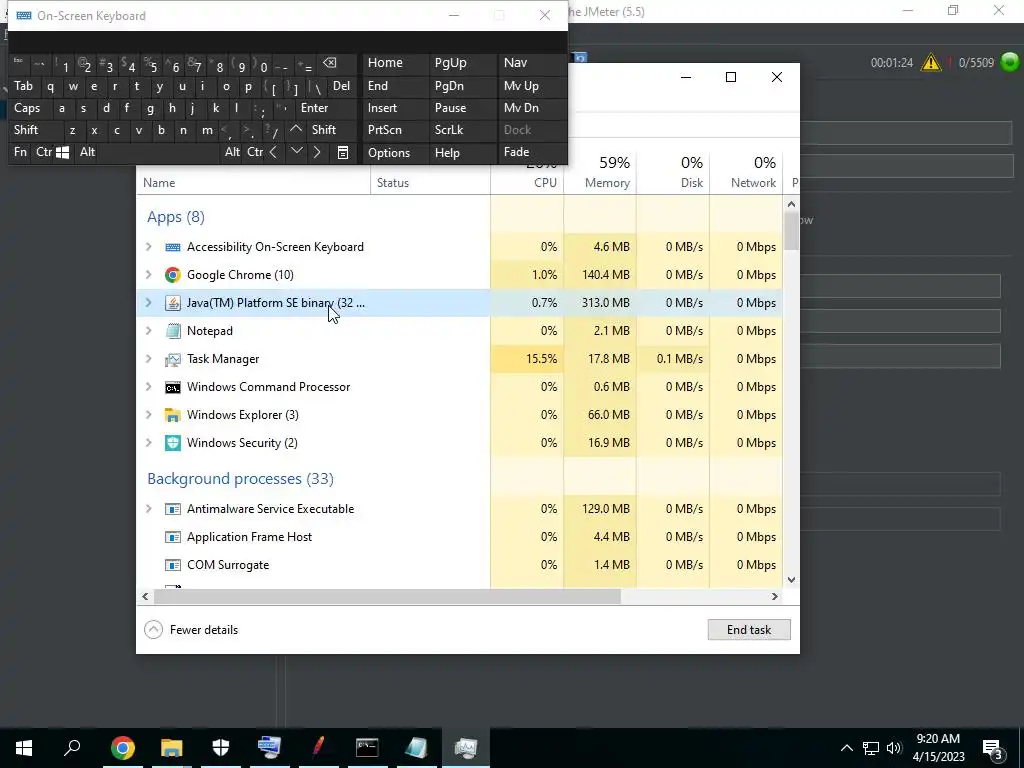
Task: Collapse Task Manager with Fewer details
Action: [191, 630]
